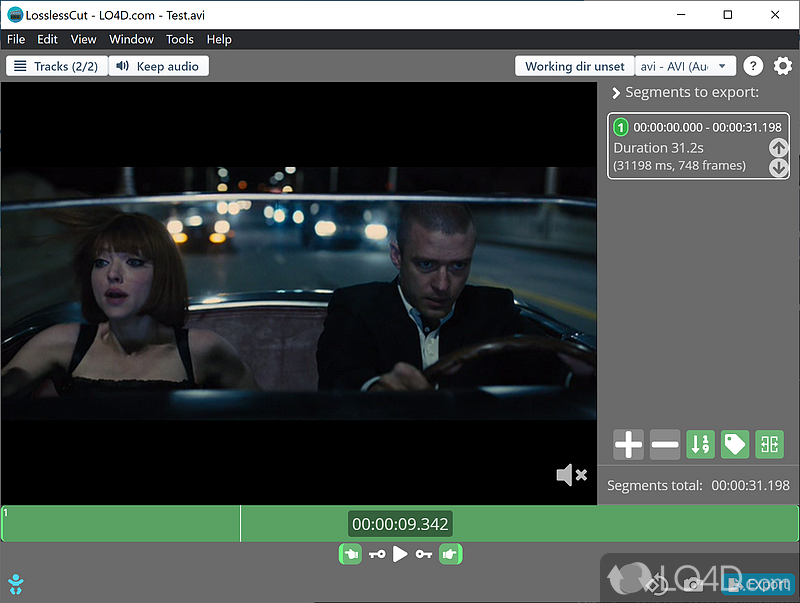Click the Working dir unset button

[574, 66]
